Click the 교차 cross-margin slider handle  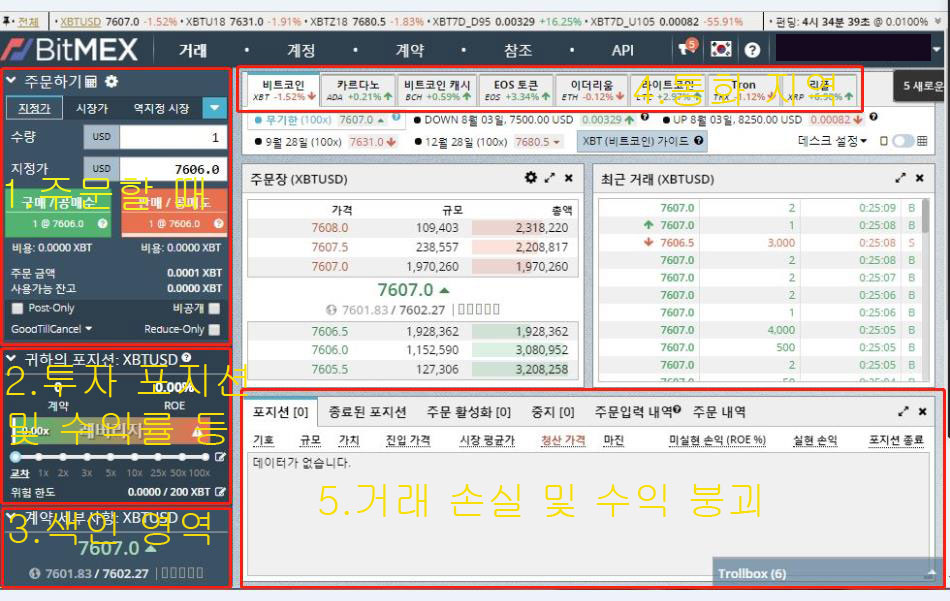pyautogui.click(x=16, y=457)
